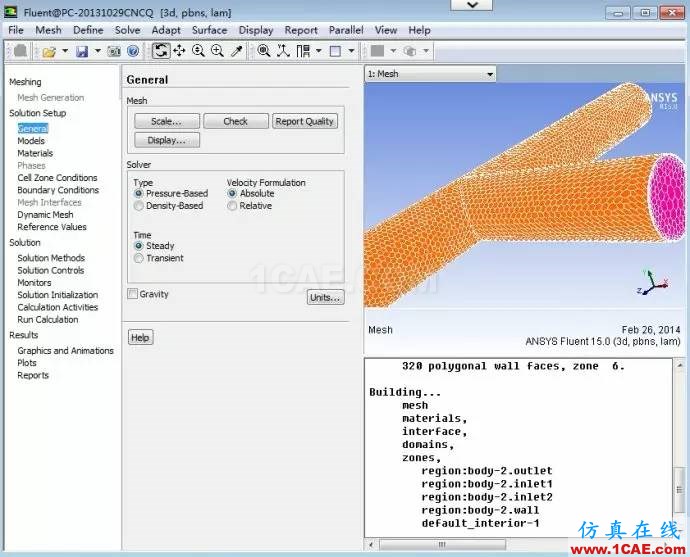Click the Fluent application icon in title bar
Image resolution: width=690 pixels, height=557 pixels.
(11, 12)
